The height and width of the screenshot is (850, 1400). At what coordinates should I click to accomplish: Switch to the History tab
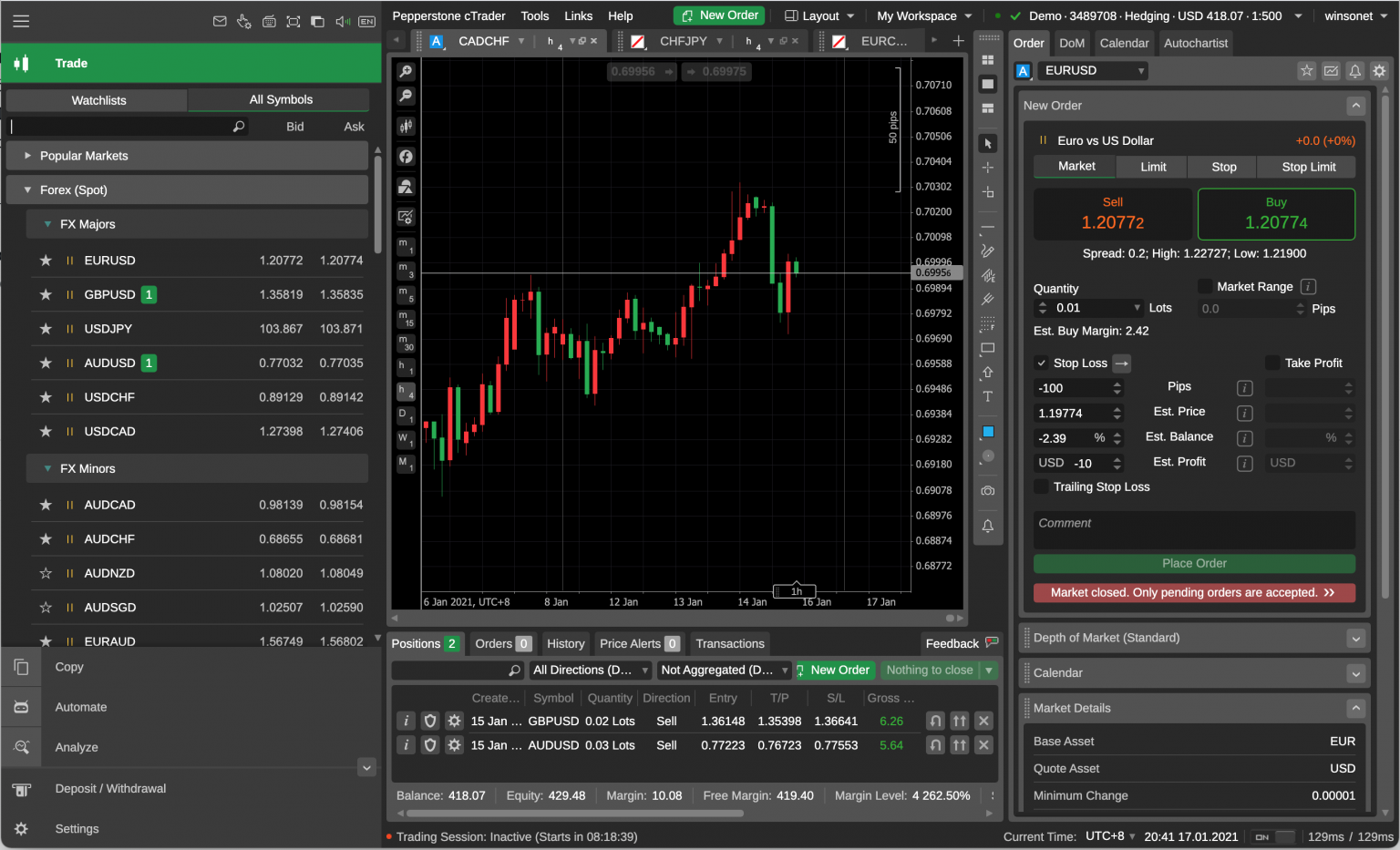coord(565,643)
